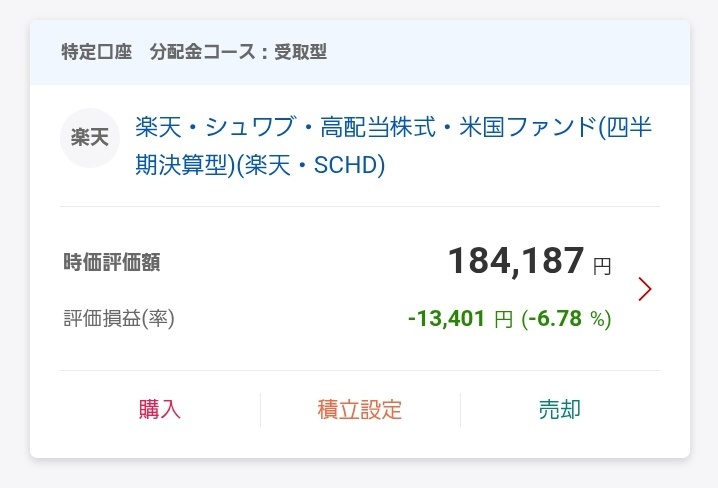Tap the 購入 button
This screenshot has height=488, width=718.
[x=160, y=409]
